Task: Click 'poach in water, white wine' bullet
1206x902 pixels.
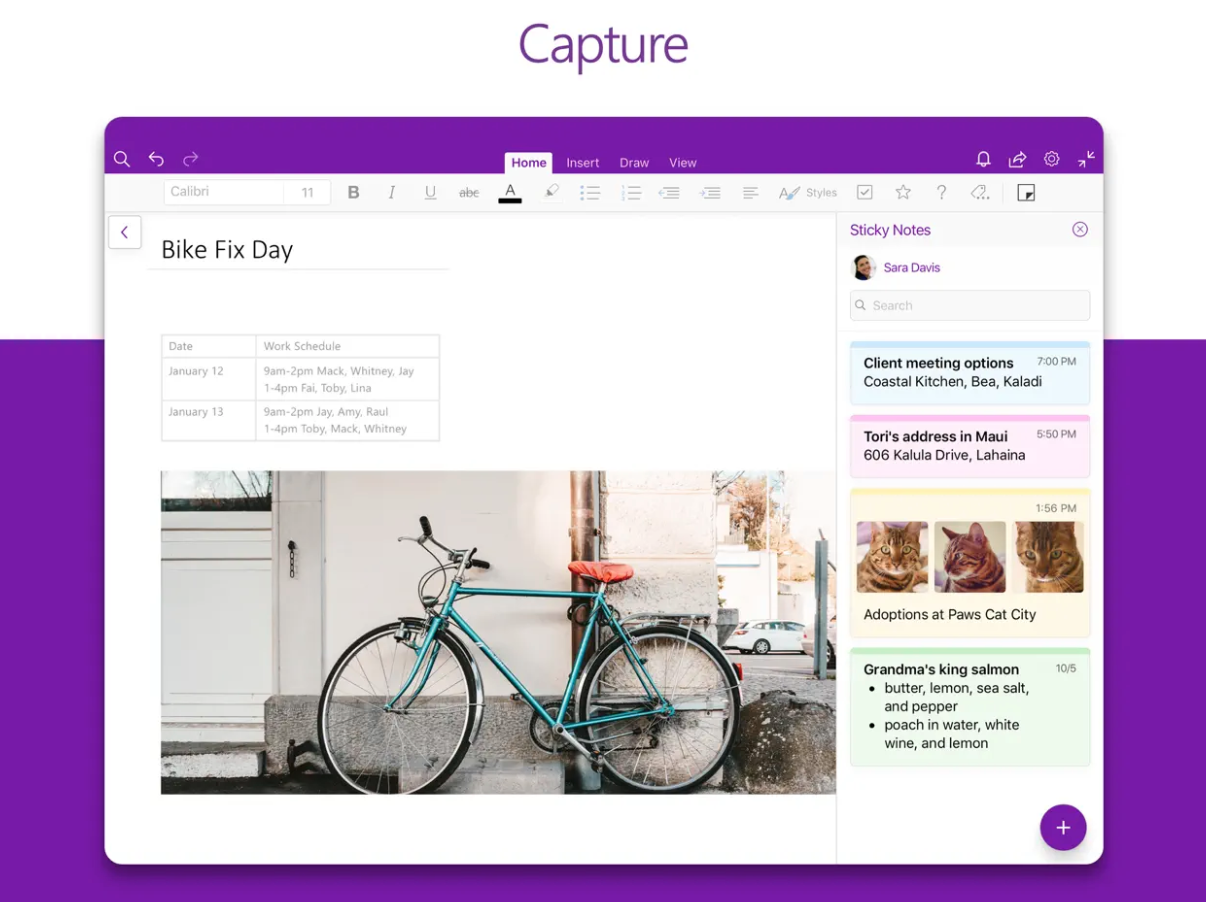Action: point(951,734)
